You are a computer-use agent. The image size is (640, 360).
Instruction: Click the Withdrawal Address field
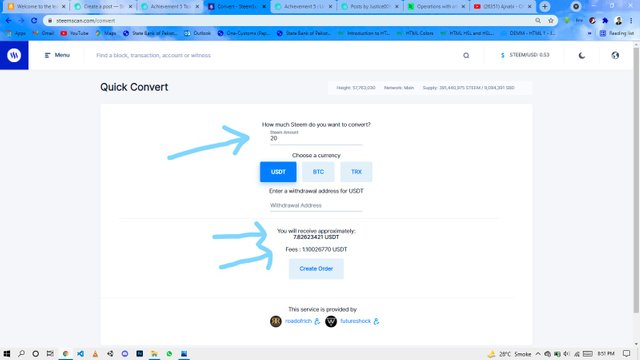click(316, 205)
